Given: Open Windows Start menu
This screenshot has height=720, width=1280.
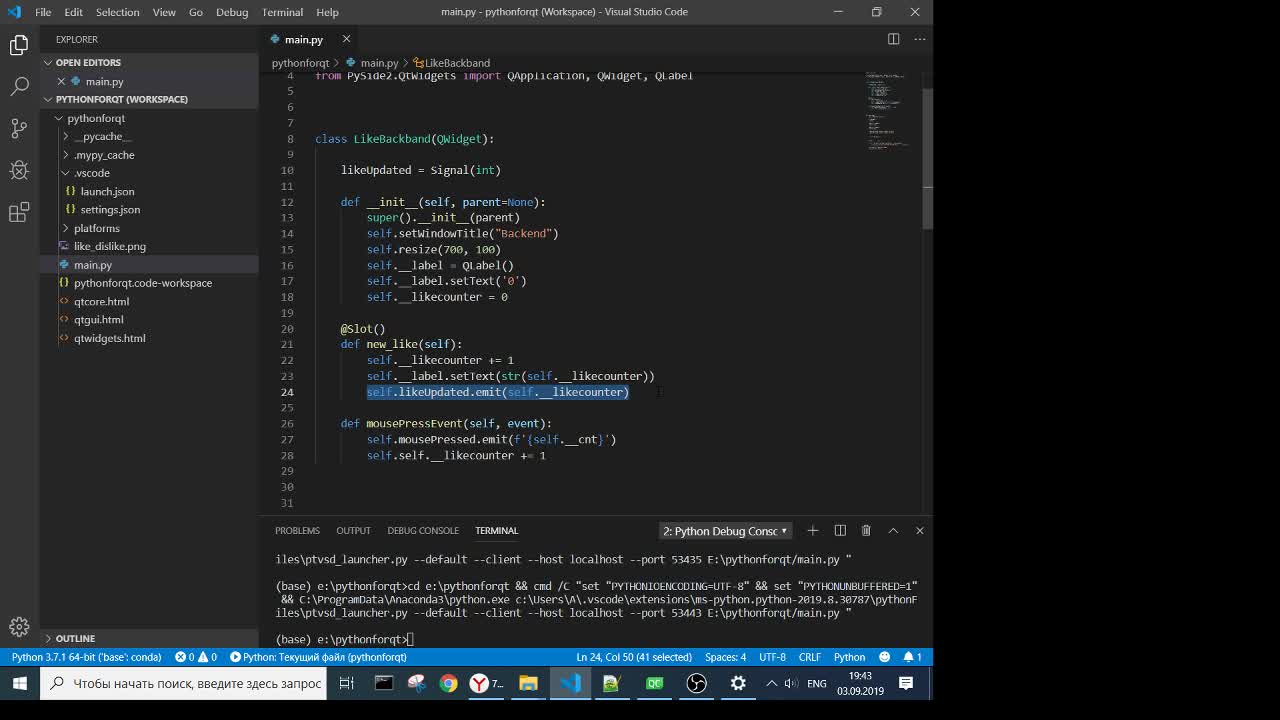Looking at the screenshot, I should [x=19, y=683].
